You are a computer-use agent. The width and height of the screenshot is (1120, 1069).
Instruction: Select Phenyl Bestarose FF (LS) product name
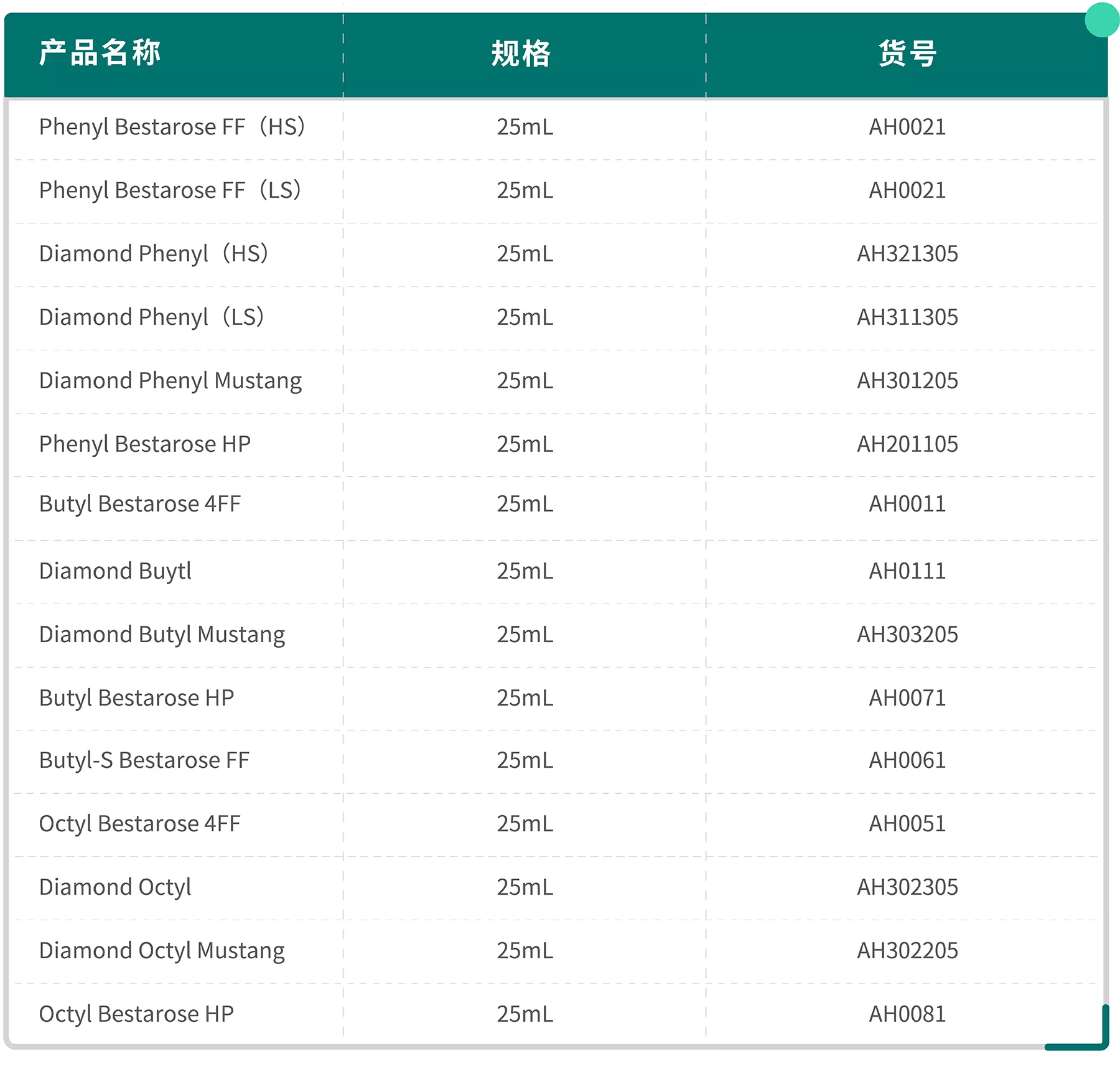click(170, 190)
